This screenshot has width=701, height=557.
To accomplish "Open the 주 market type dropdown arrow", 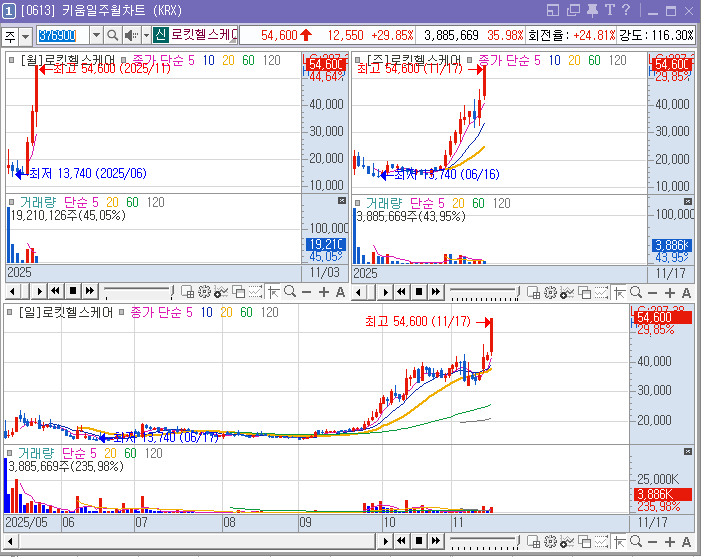I will pyautogui.click(x=25, y=36).
